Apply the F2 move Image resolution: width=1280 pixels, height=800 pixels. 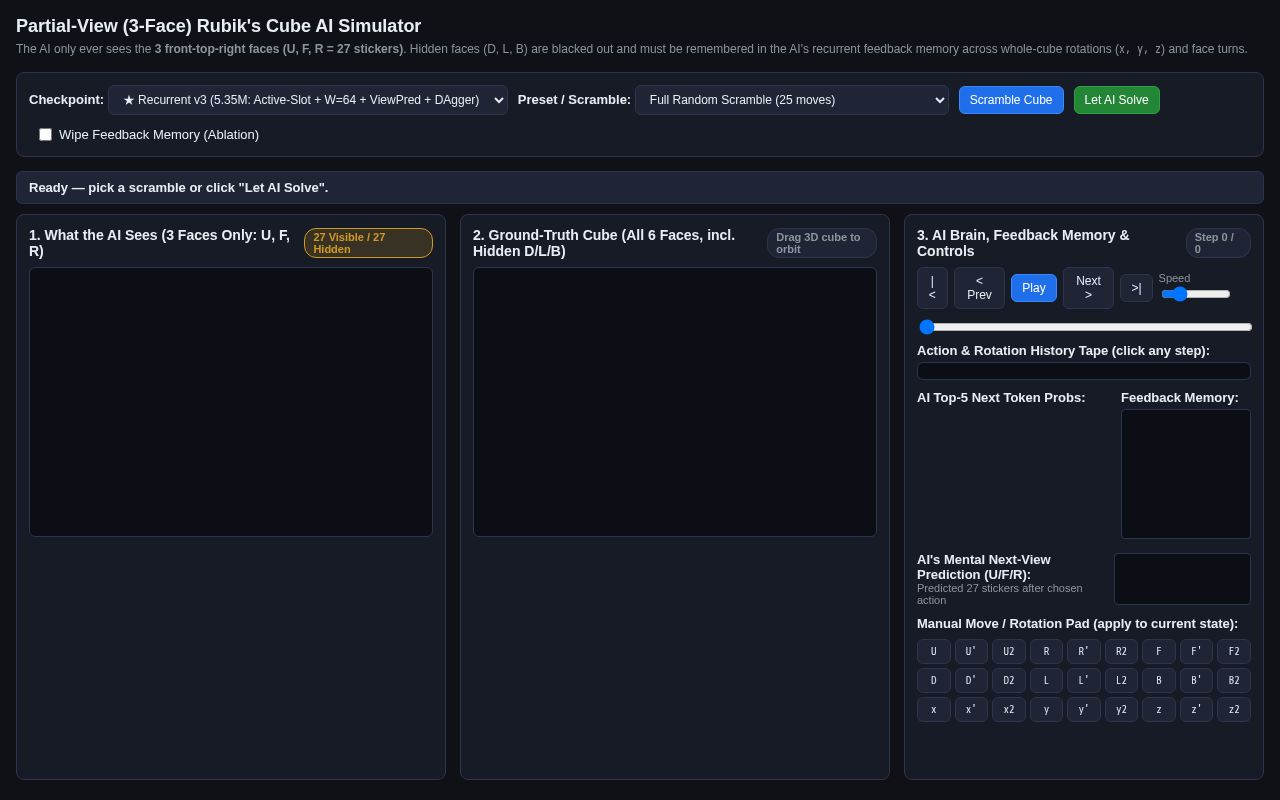[1234, 652]
